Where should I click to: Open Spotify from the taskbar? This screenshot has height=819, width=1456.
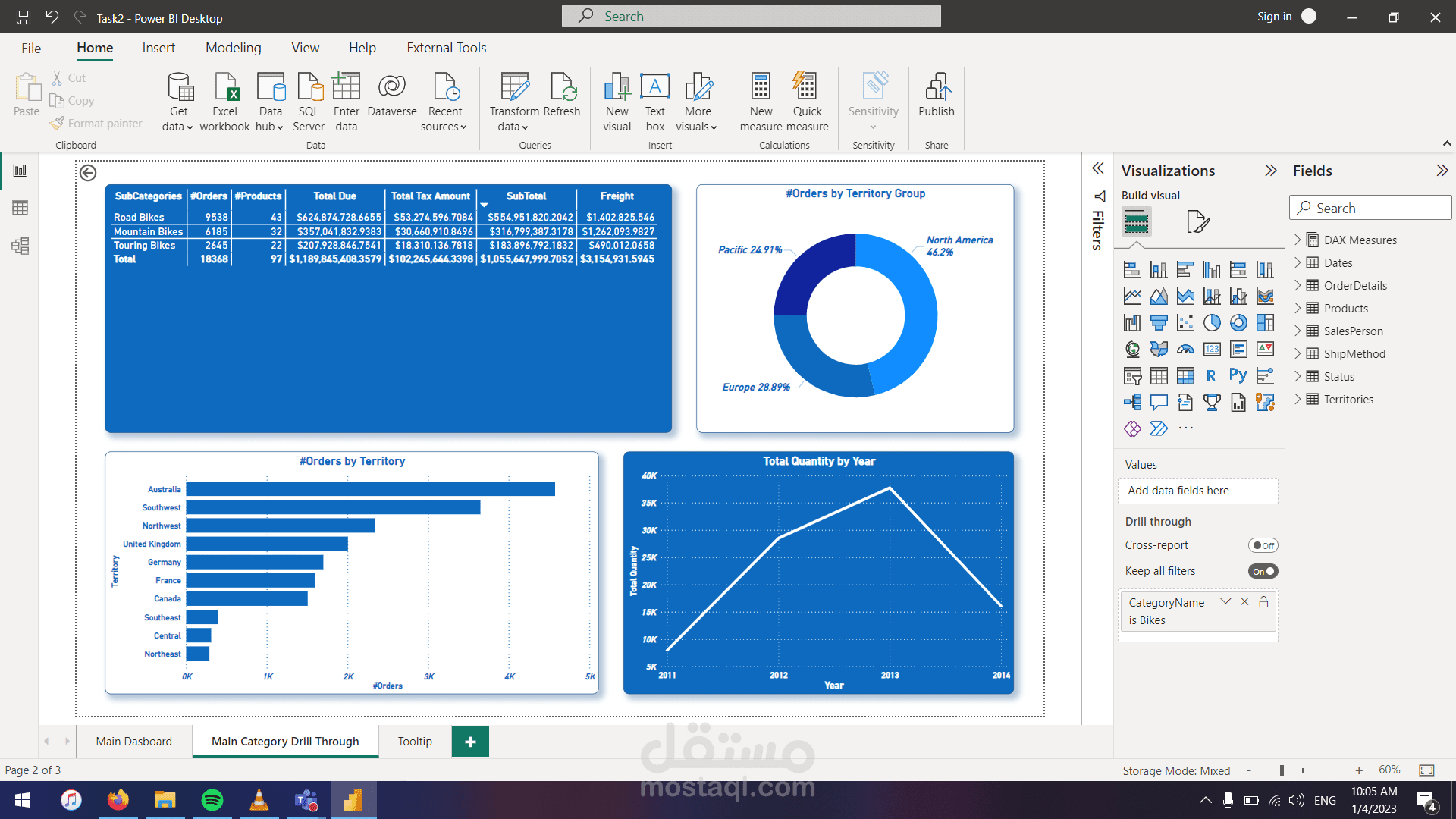tap(212, 800)
